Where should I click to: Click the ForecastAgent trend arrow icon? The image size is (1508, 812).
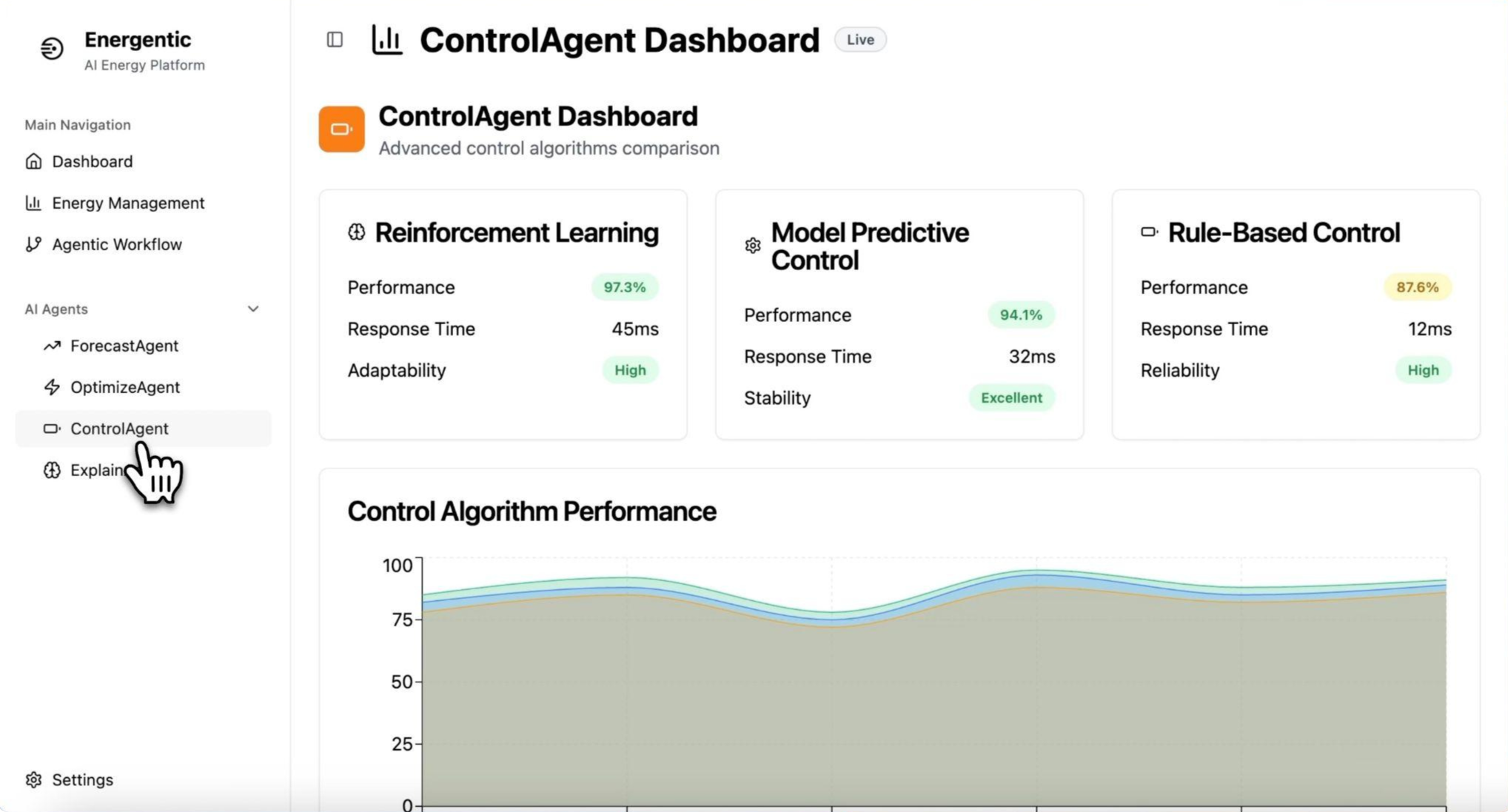(x=52, y=346)
